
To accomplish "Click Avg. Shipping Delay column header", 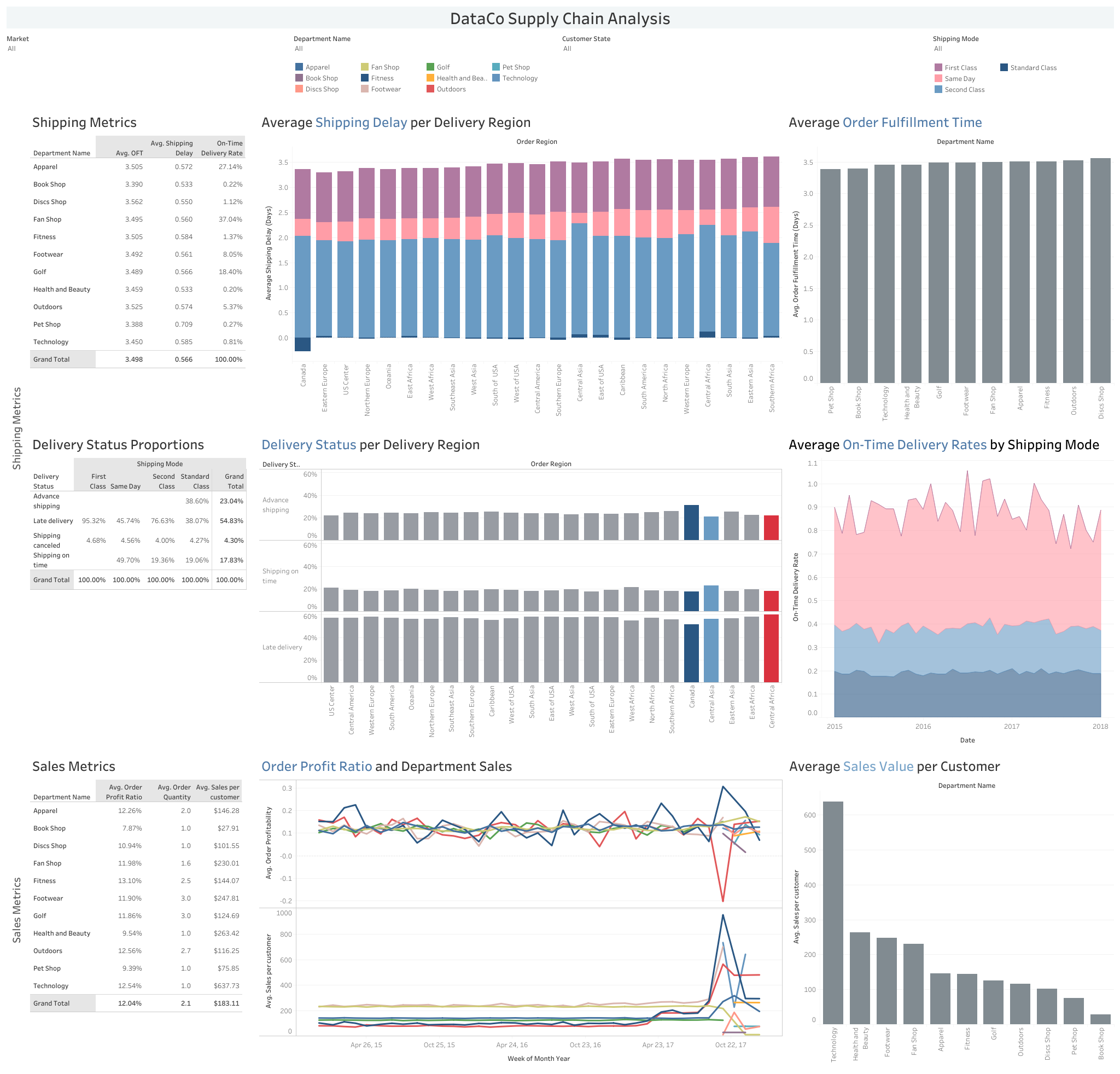I will [171, 148].
